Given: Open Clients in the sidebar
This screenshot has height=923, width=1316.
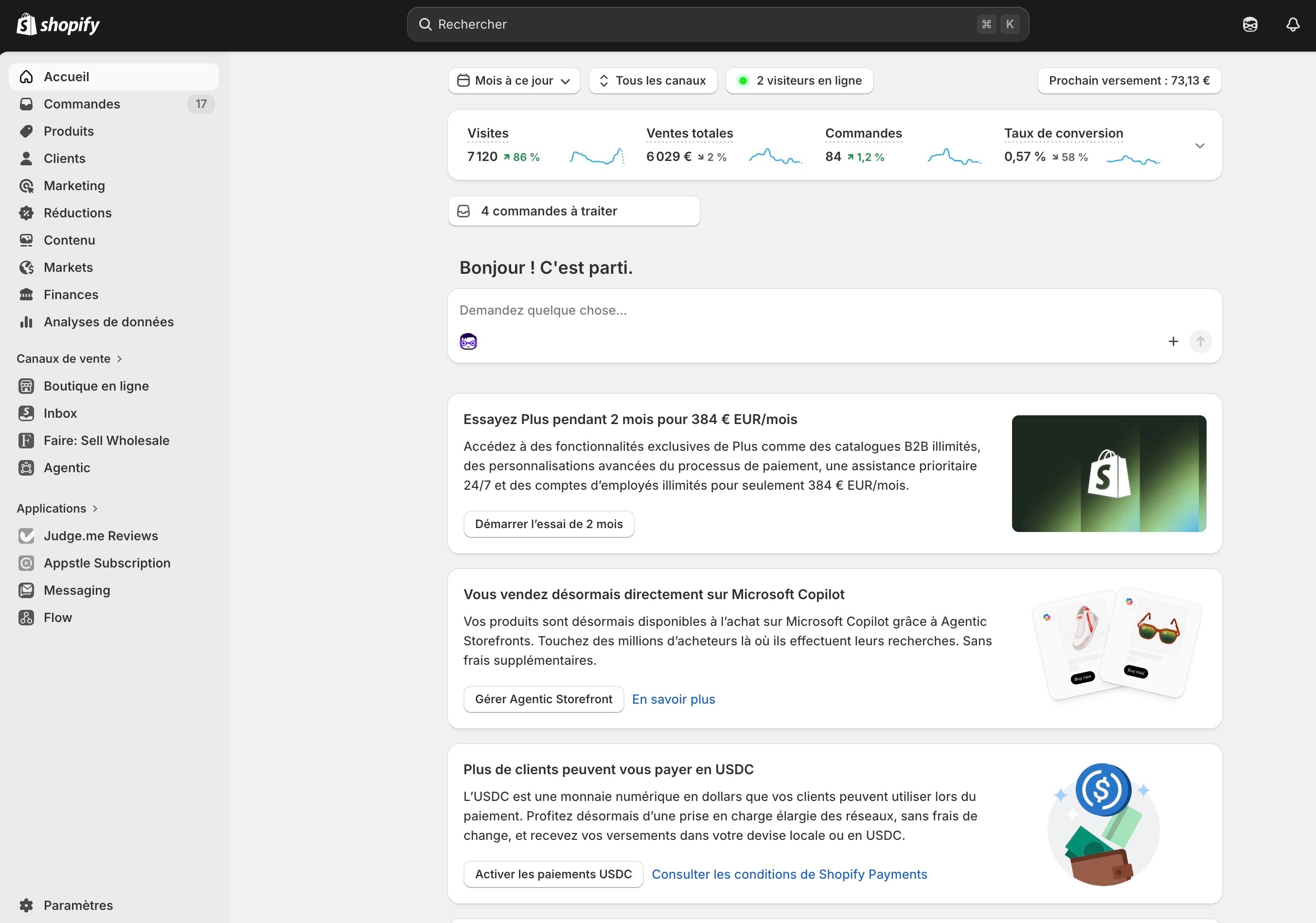Looking at the screenshot, I should (113, 158).
